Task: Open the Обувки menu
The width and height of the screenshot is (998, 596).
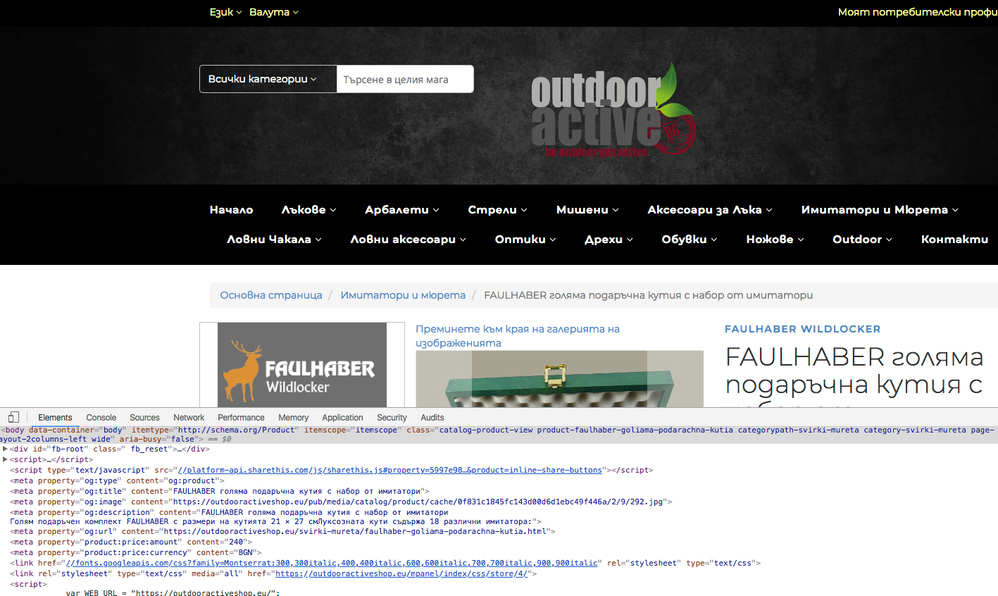Action: pos(689,239)
